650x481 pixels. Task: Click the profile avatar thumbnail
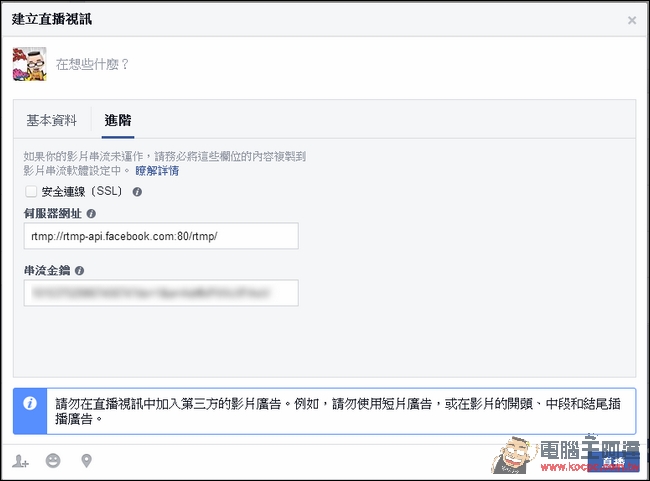29,64
